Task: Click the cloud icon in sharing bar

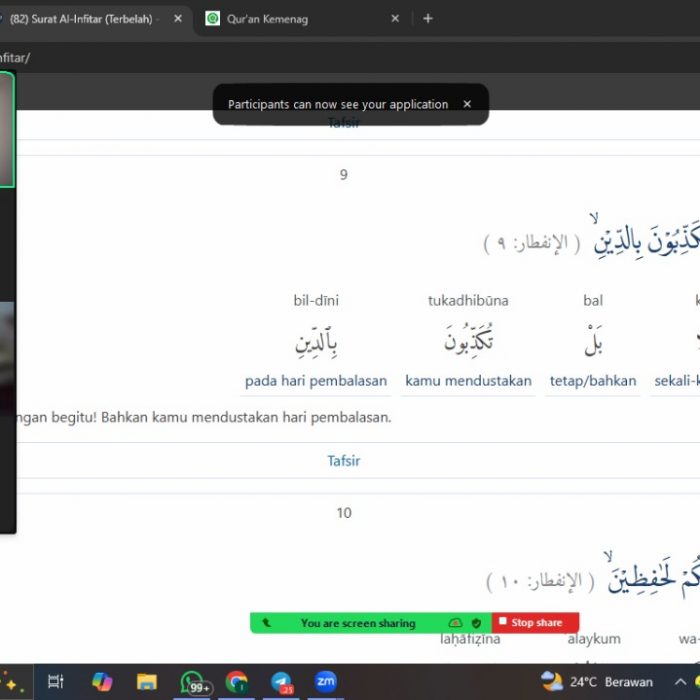Action: (x=455, y=623)
